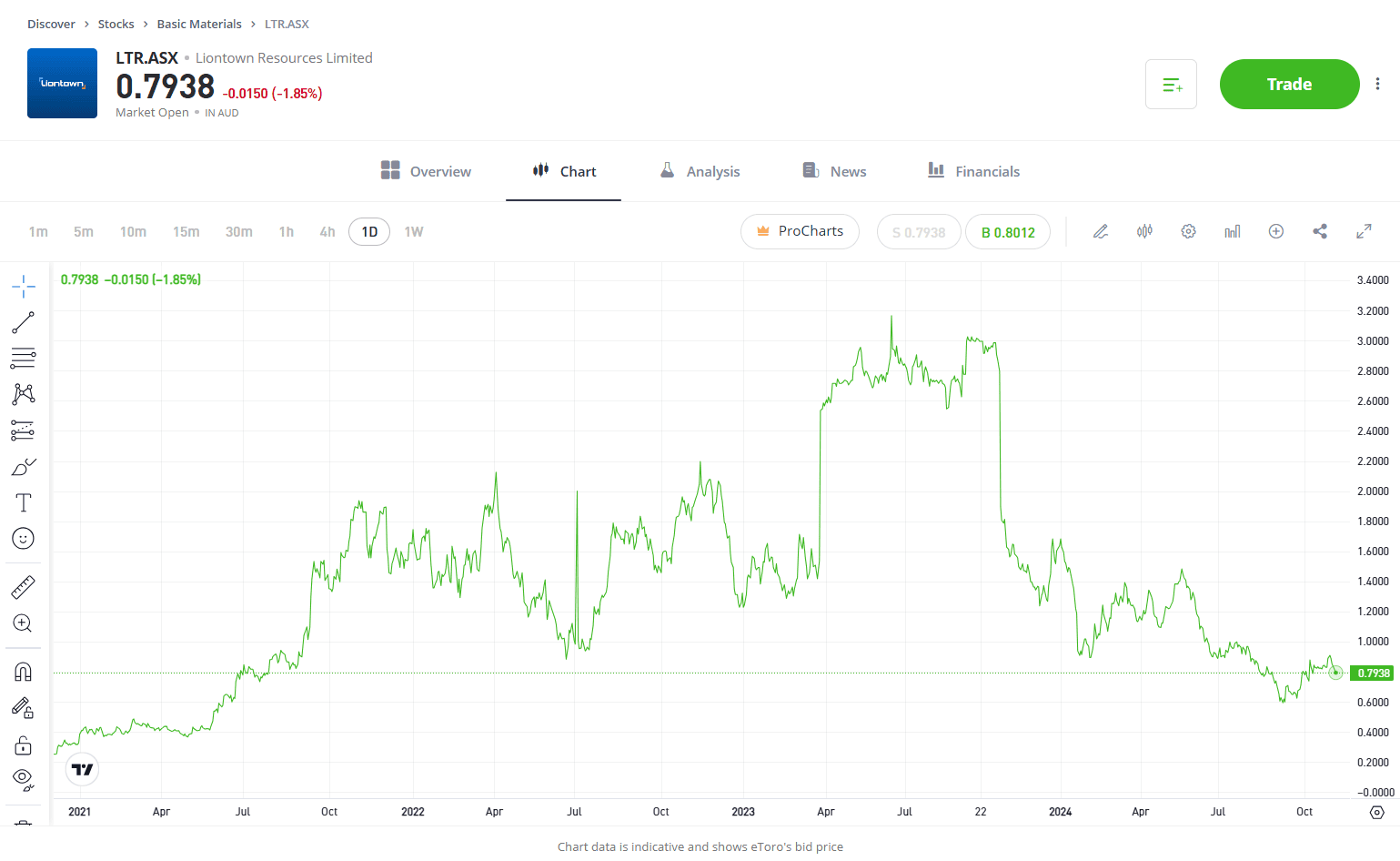Open chart settings gear icon

pos(1188,231)
